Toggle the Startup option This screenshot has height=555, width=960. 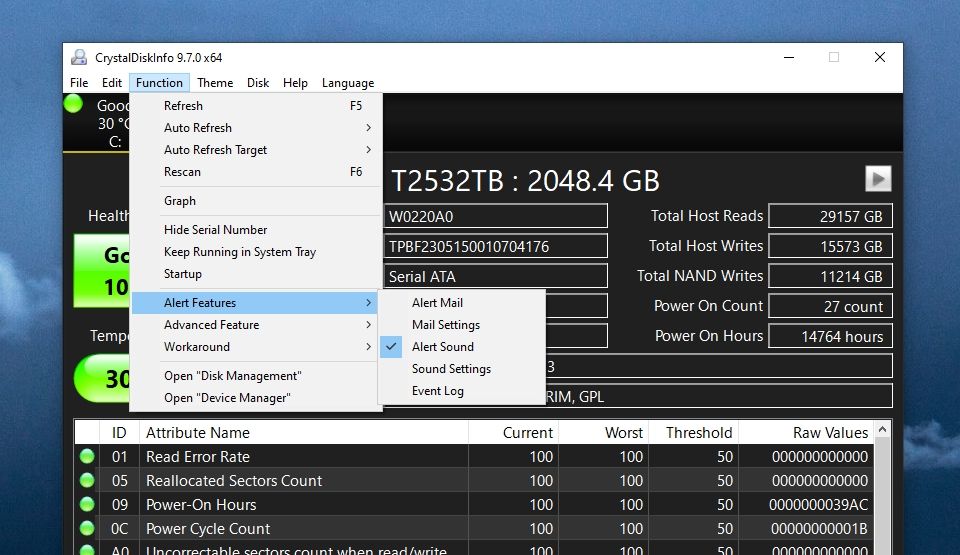pyautogui.click(x=256, y=274)
